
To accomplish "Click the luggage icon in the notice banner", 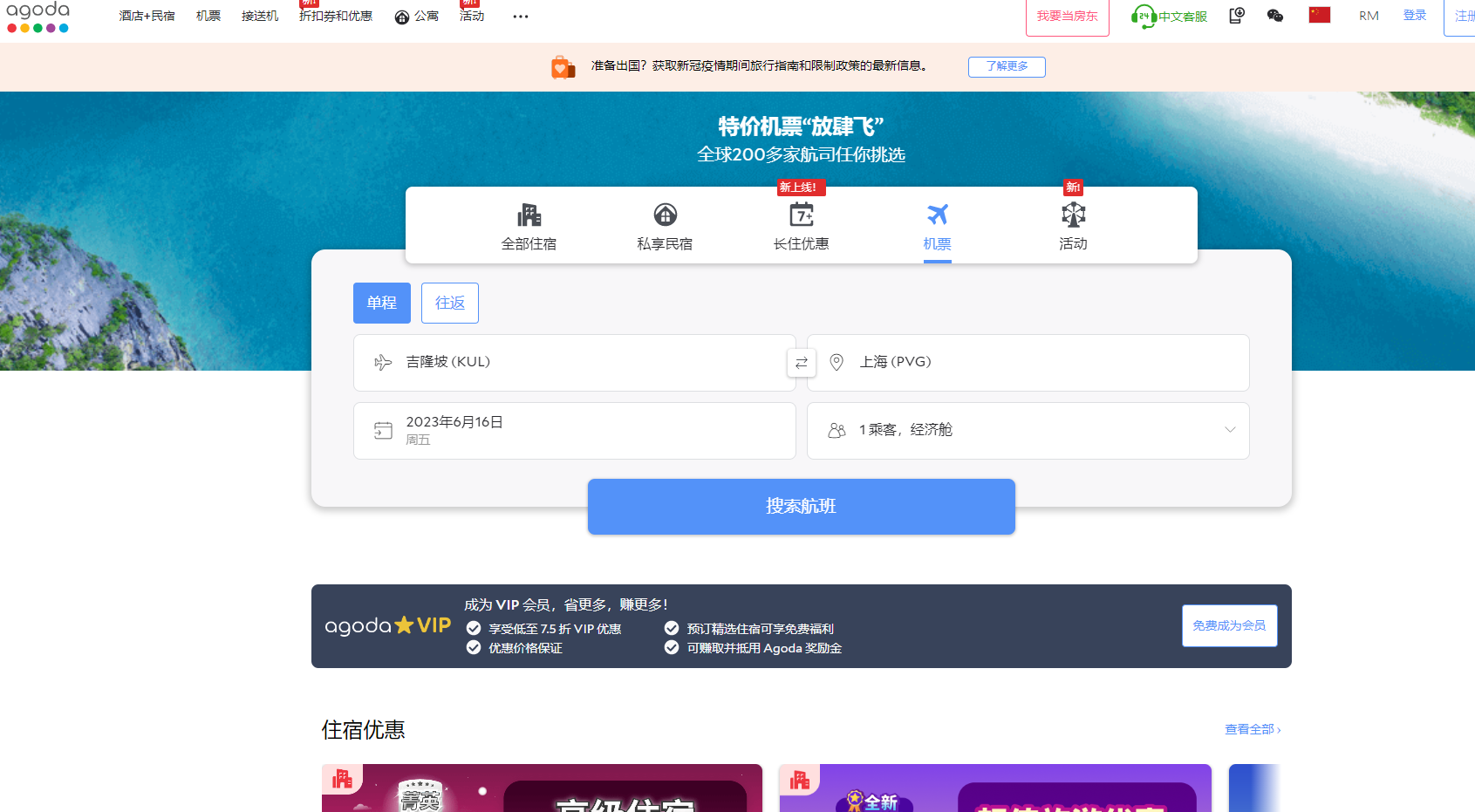I will 563,66.
